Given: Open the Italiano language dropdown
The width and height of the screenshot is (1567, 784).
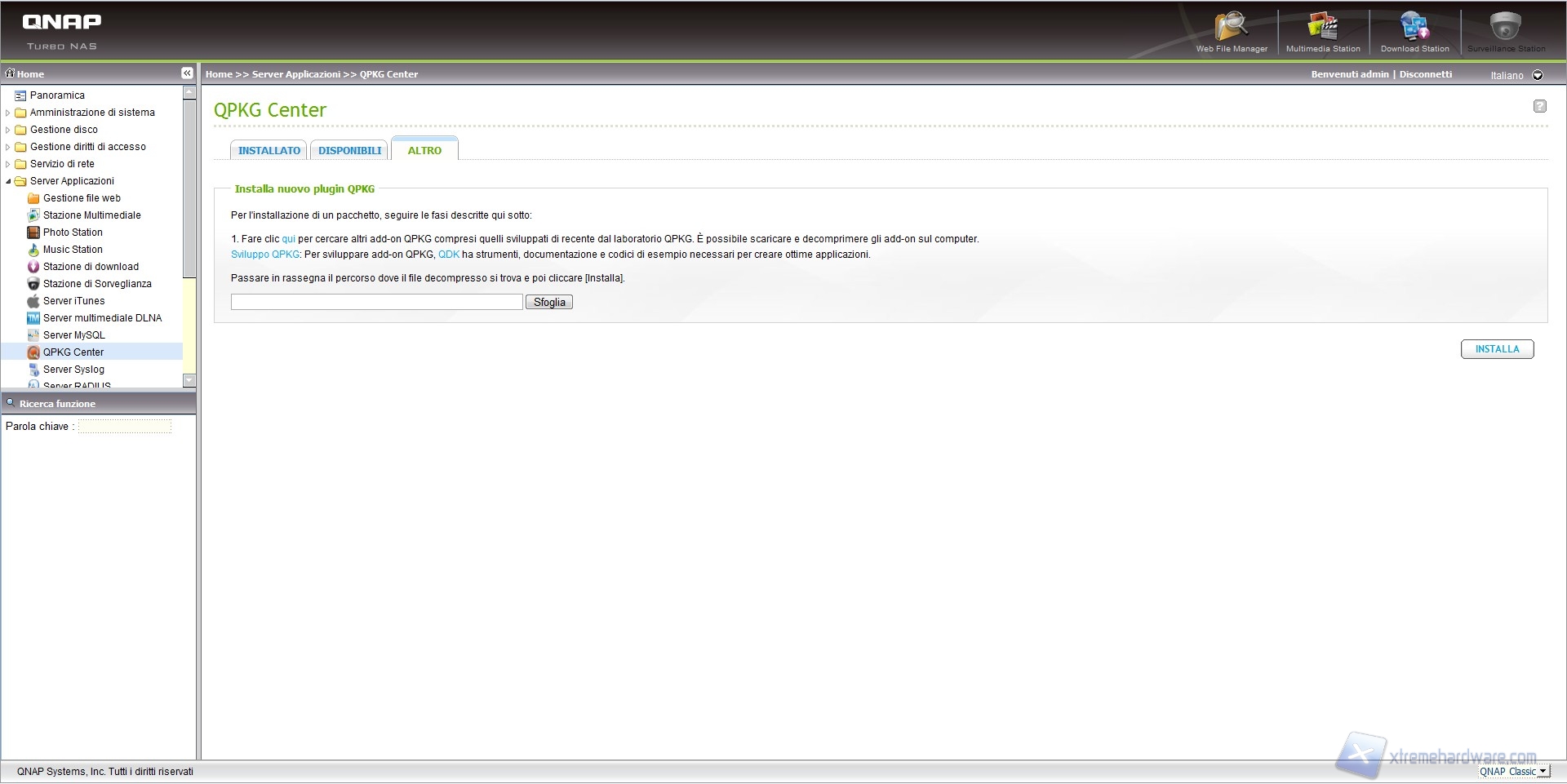Looking at the screenshot, I should pyautogui.click(x=1538, y=75).
